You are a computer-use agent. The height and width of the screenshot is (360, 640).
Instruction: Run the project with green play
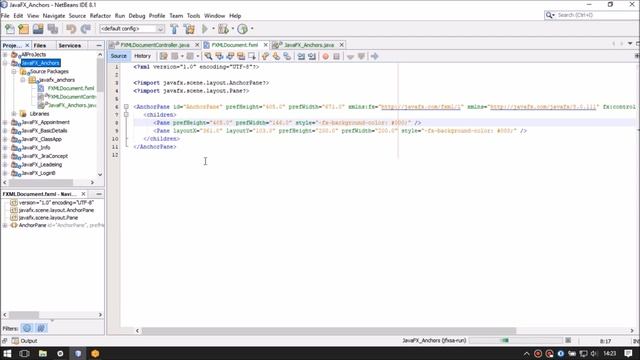(205, 29)
